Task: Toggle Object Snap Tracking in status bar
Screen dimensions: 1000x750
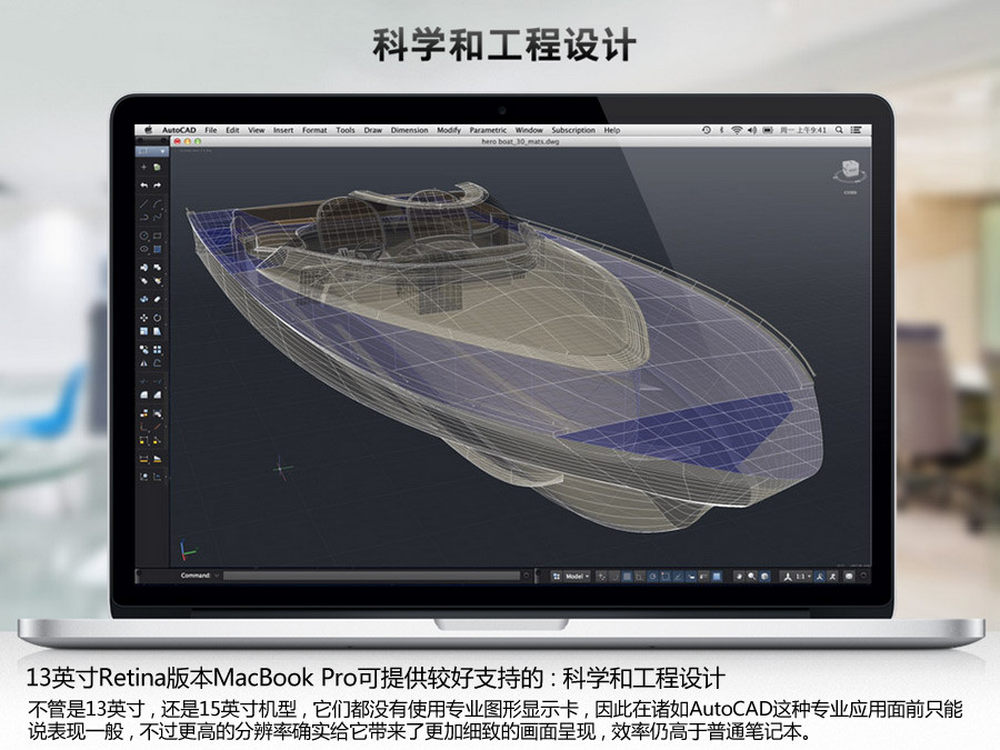Action: pyautogui.click(x=678, y=576)
